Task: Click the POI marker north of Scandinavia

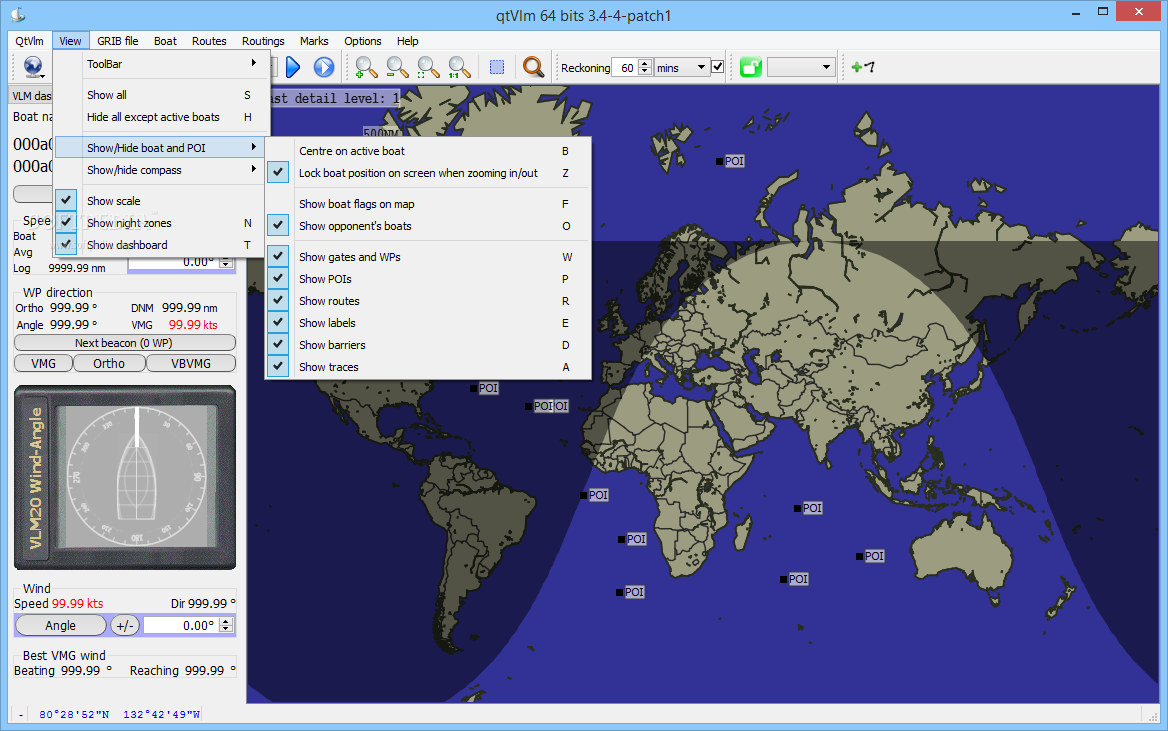Action: (730, 161)
